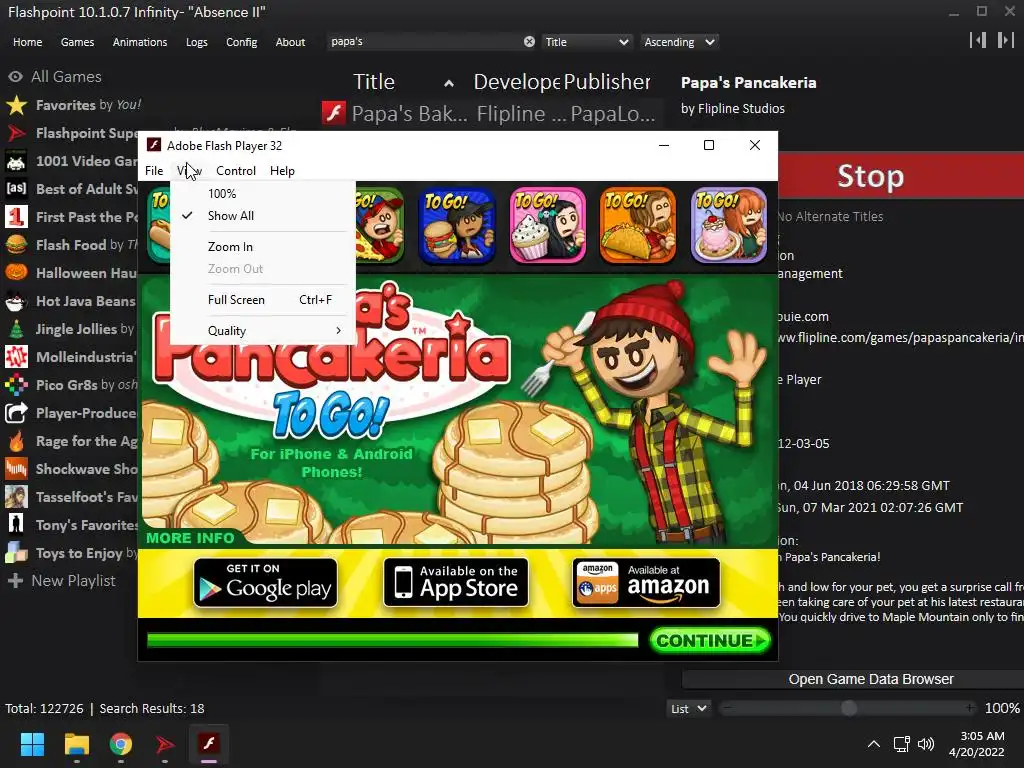Click the green CONTINUE button
The height and width of the screenshot is (768, 1024).
coord(711,641)
